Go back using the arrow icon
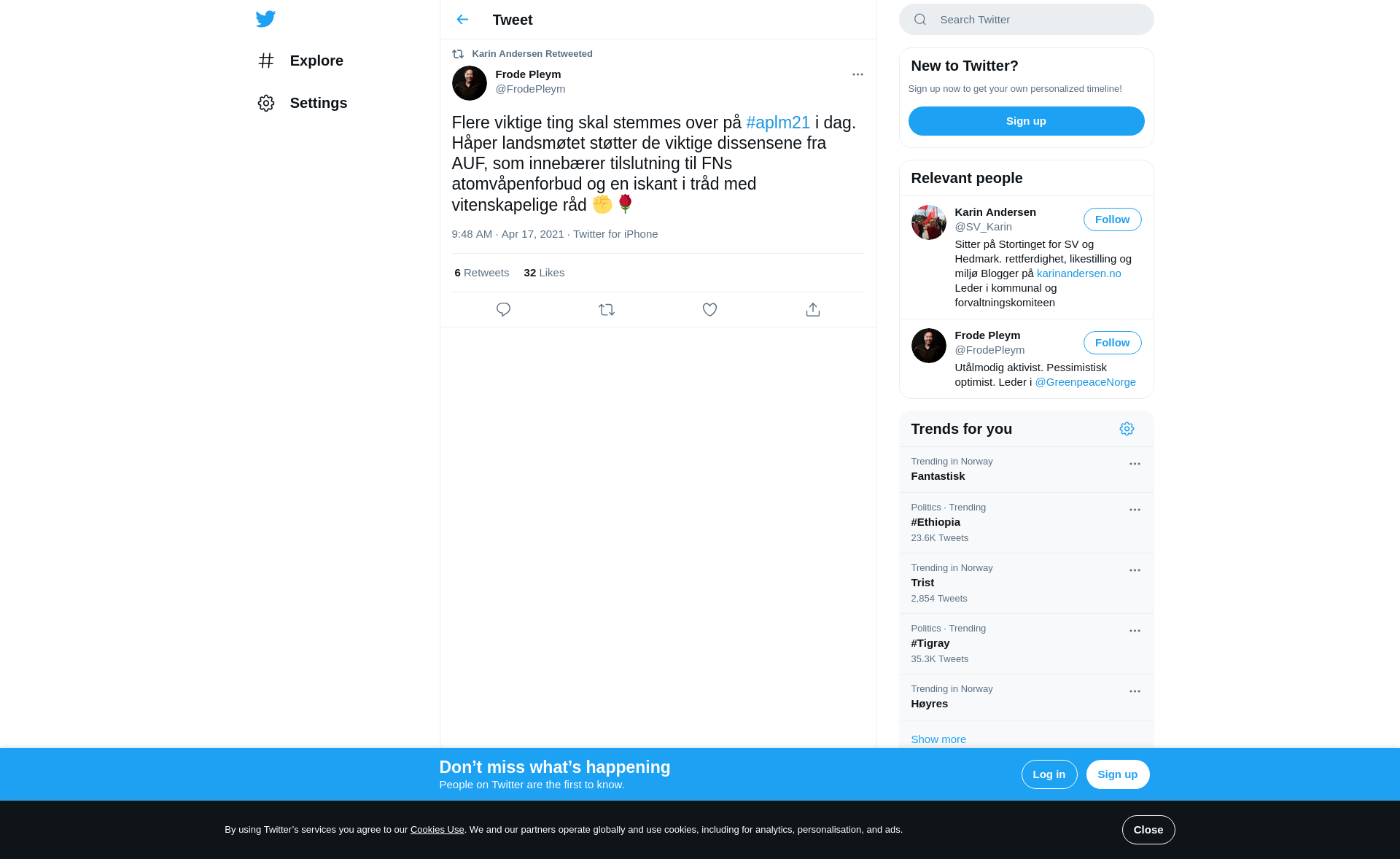 pos(462,20)
